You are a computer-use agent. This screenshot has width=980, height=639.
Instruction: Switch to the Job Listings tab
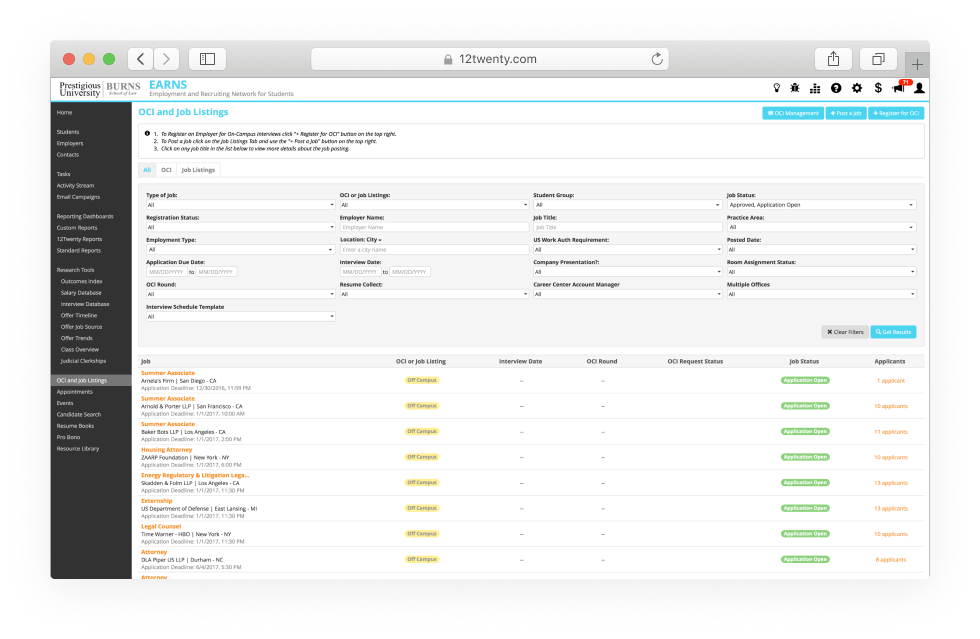pyautogui.click(x=198, y=170)
